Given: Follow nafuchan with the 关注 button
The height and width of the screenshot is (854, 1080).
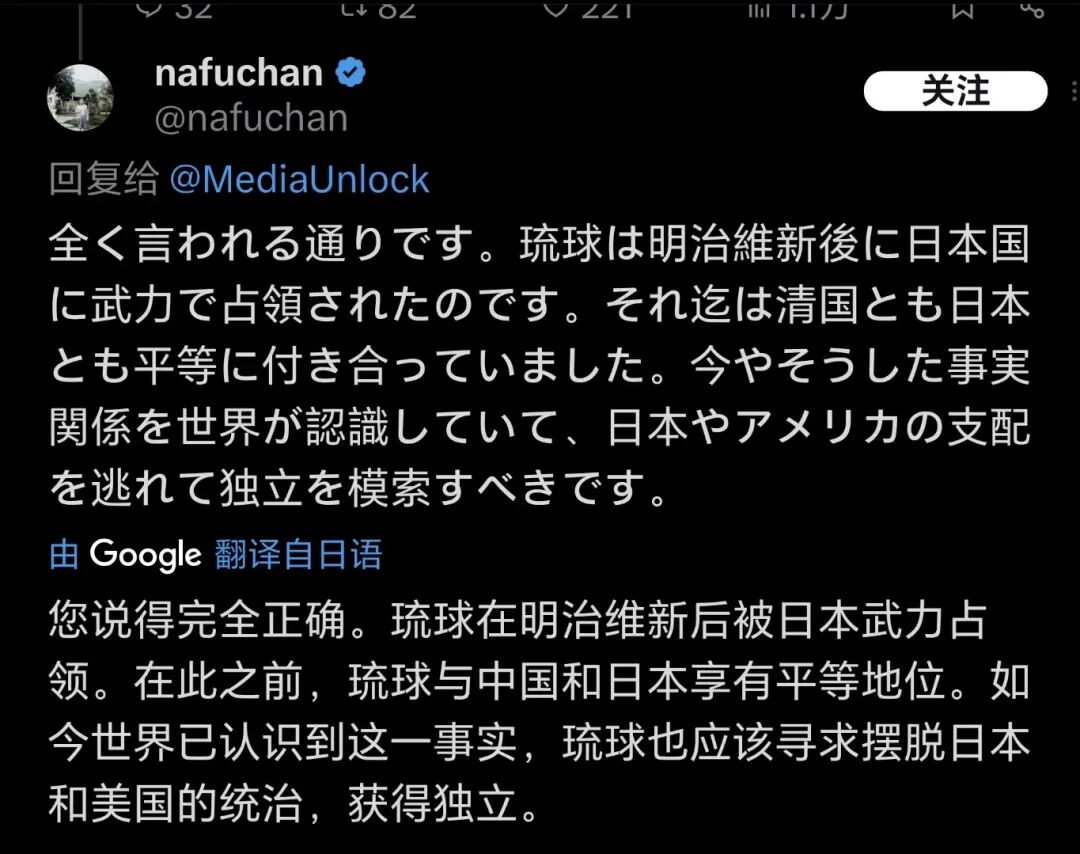Looking at the screenshot, I should [x=955, y=91].
